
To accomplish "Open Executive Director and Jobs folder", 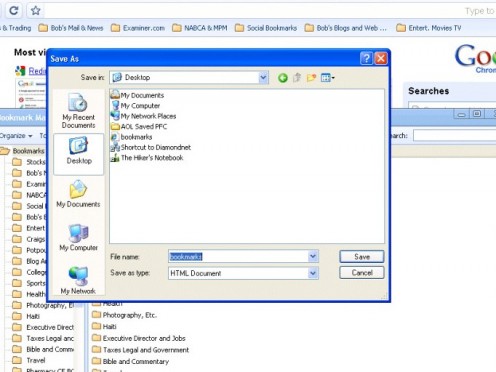I will coord(139,338).
